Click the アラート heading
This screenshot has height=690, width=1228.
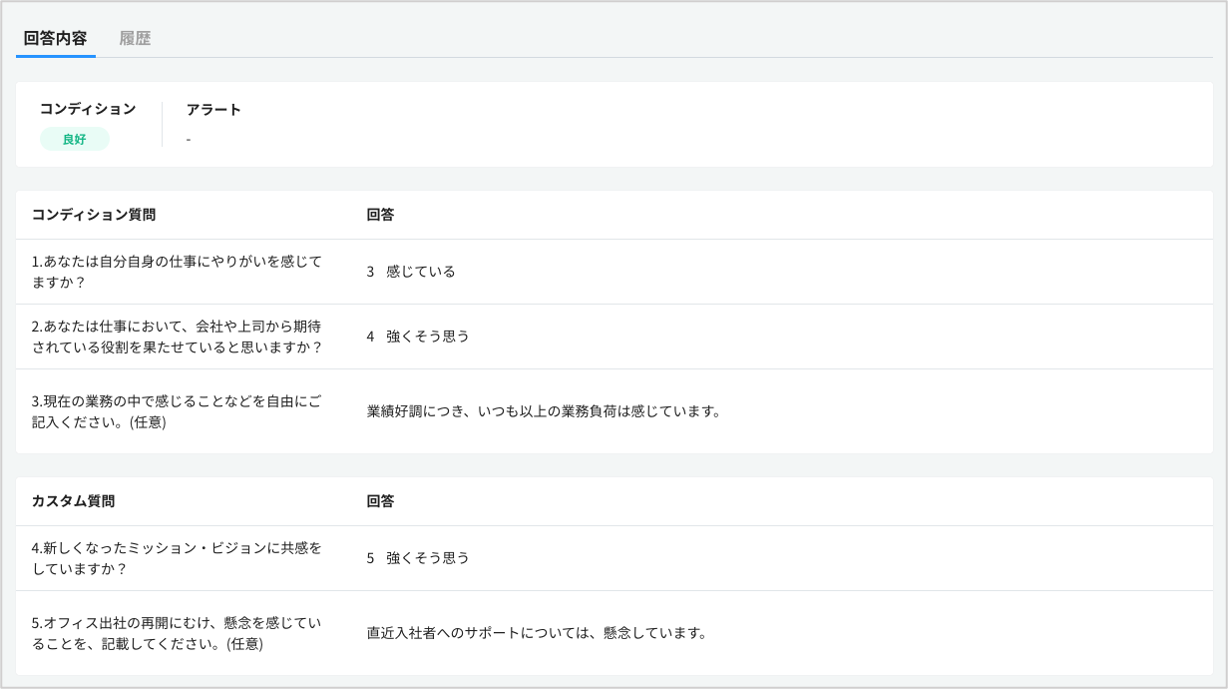point(213,109)
